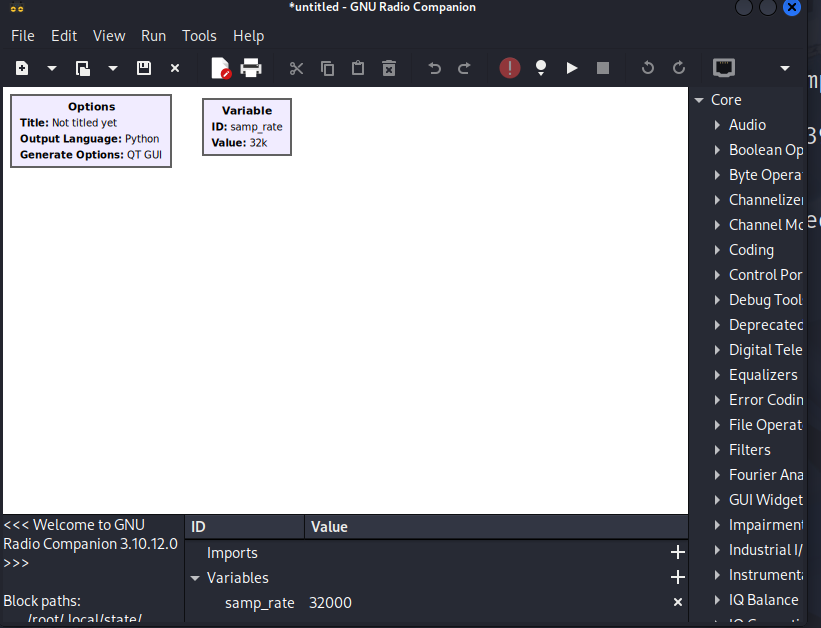The image size is (821, 628).
Task: Expand the Filters category
Action: pyautogui.click(x=717, y=450)
